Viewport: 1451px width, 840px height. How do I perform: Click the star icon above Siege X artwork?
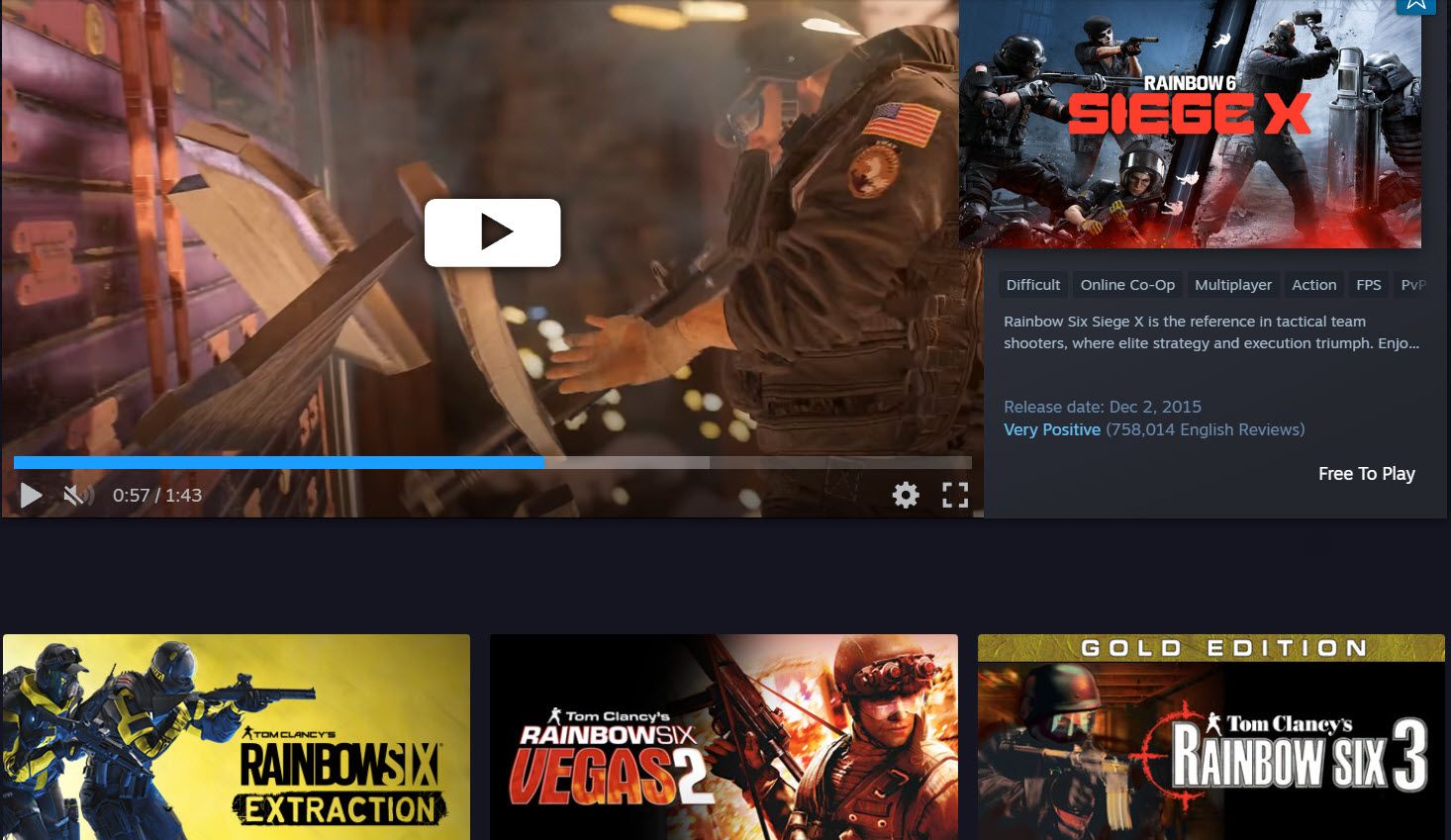coord(1415,5)
